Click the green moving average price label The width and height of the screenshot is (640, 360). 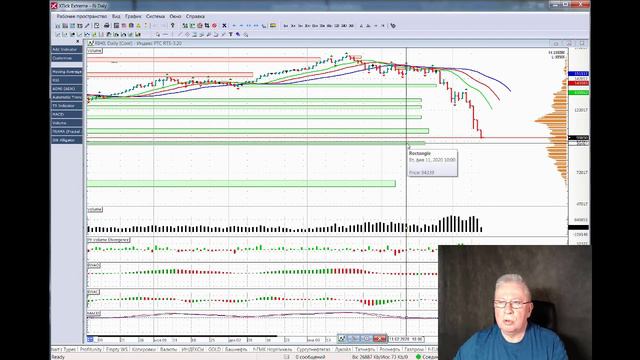click(x=578, y=93)
